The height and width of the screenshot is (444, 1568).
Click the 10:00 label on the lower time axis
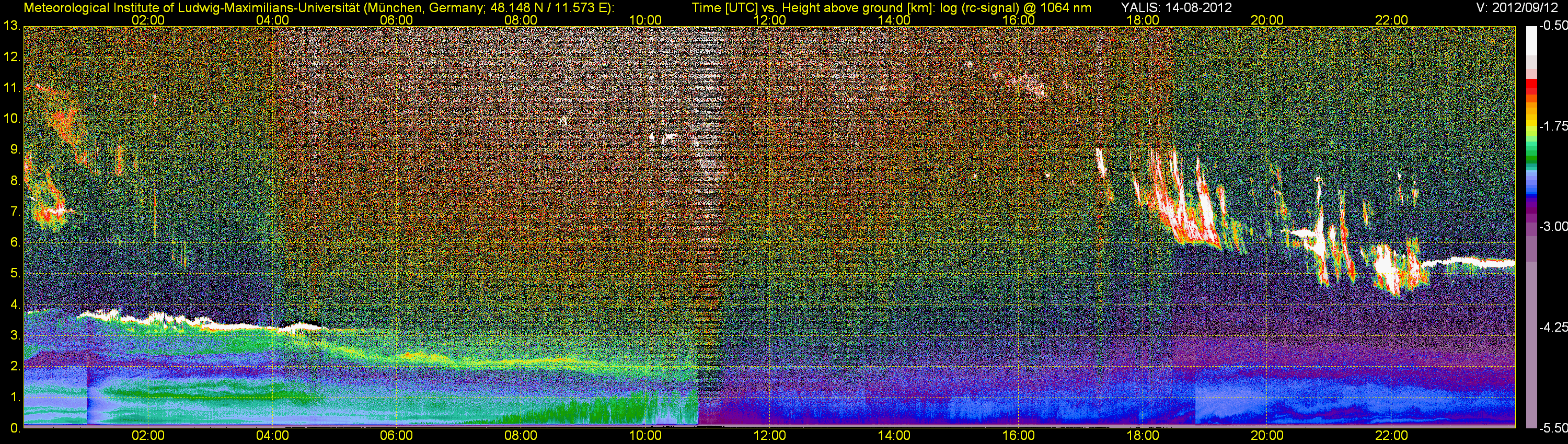[x=645, y=436]
